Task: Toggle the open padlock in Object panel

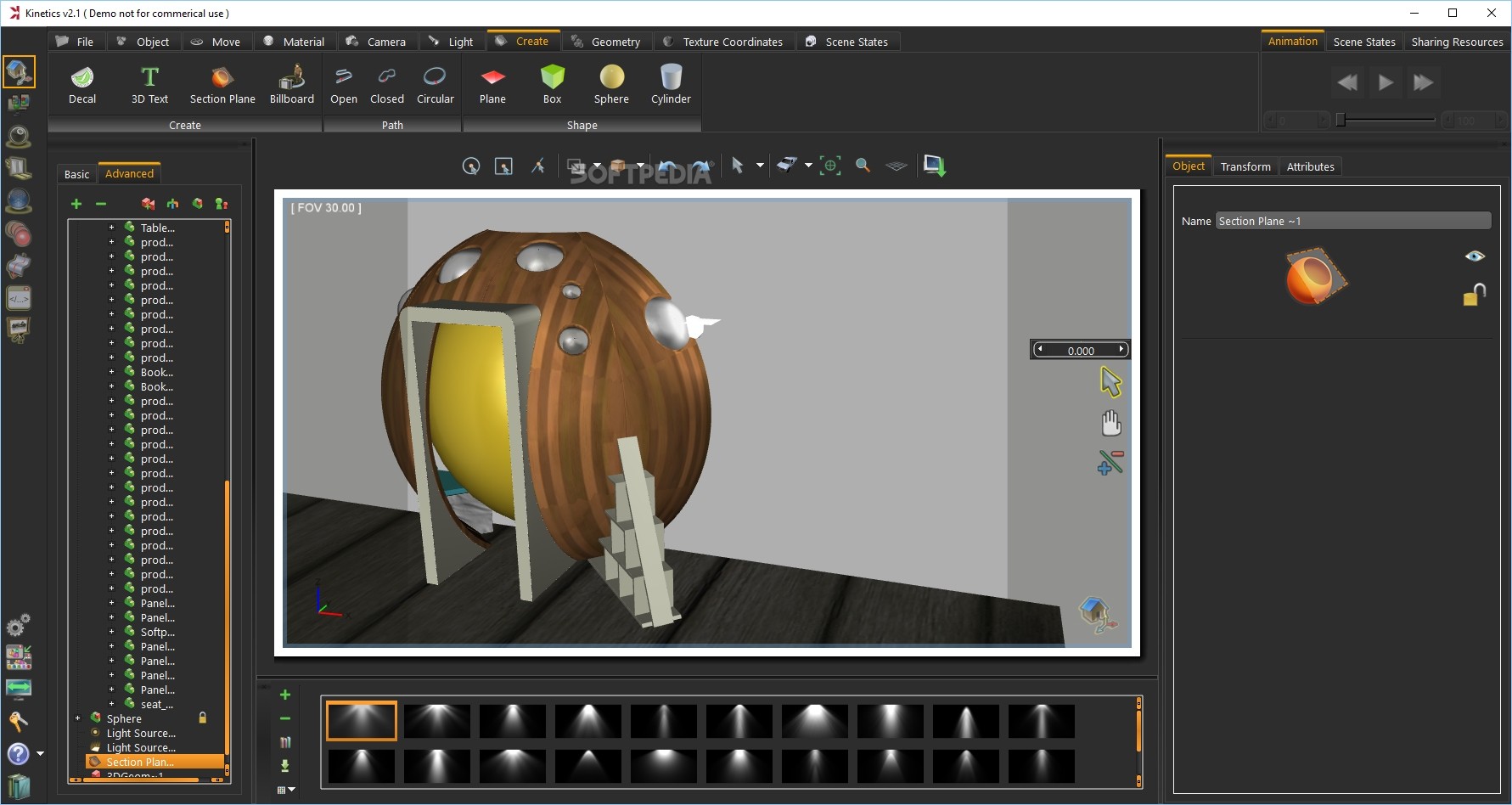Action: pos(1475,295)
